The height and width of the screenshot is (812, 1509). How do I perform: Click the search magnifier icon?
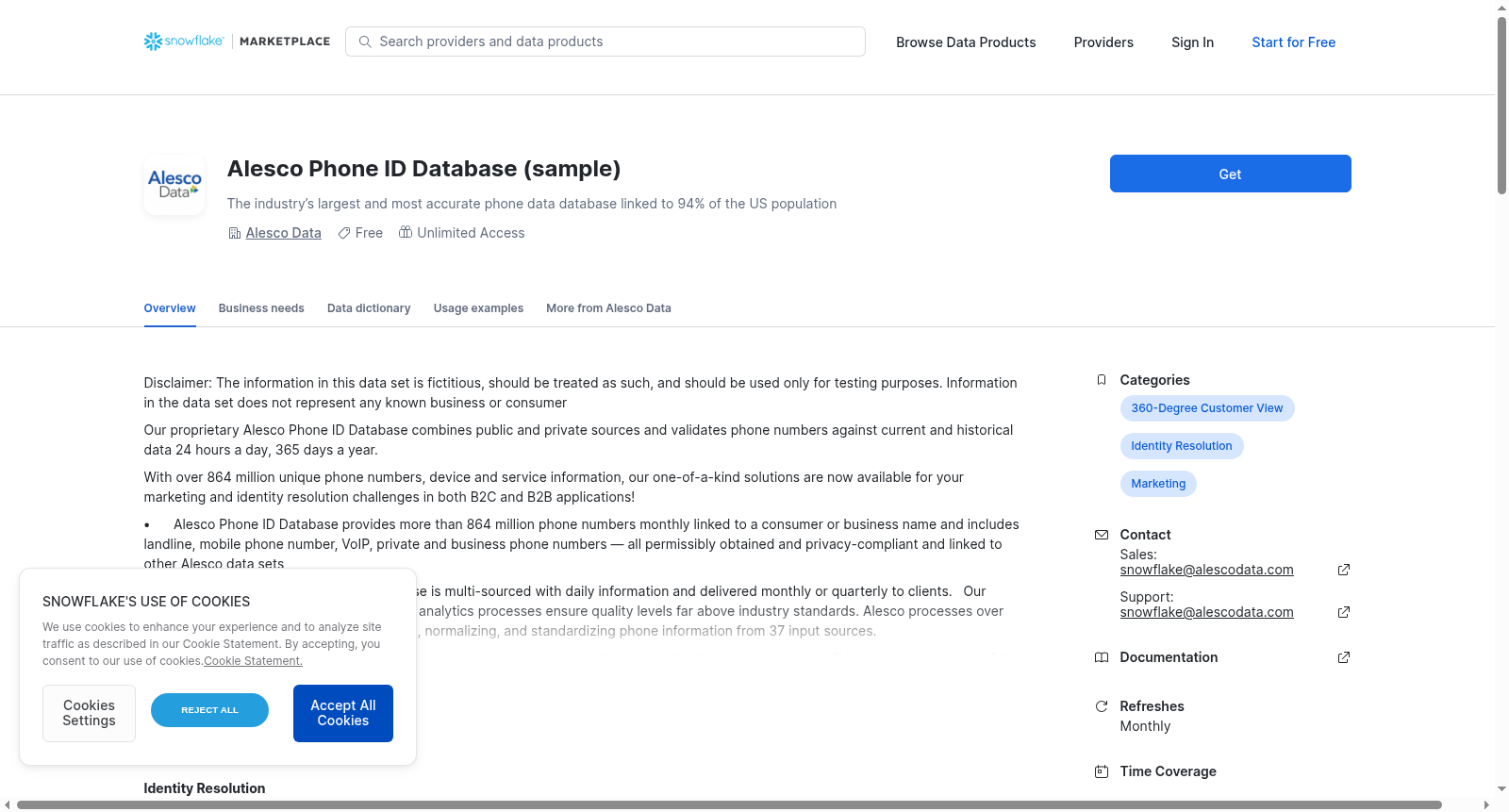(x=365, y=41)
